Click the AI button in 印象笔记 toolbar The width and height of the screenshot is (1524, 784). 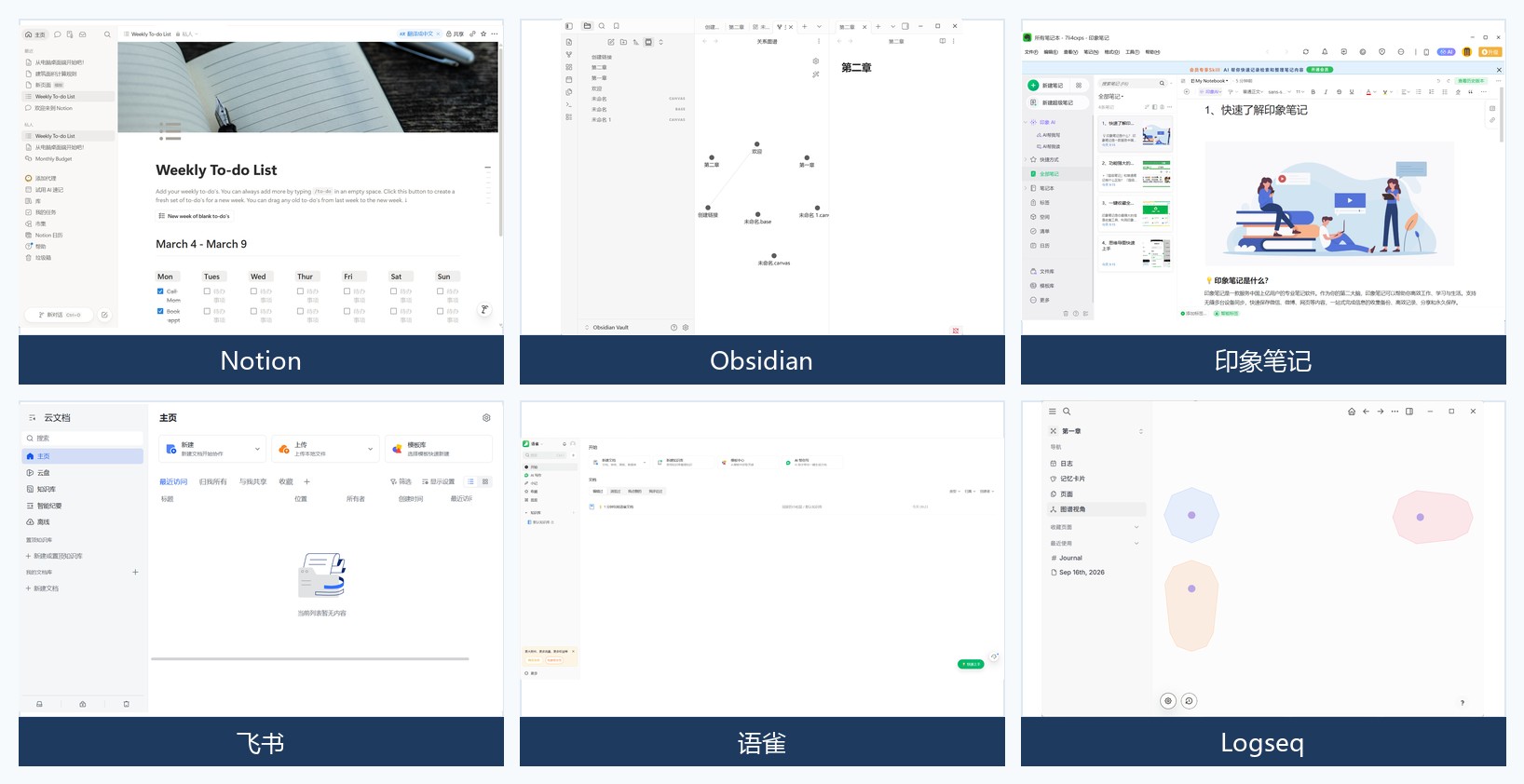[x=1446, y=51]
